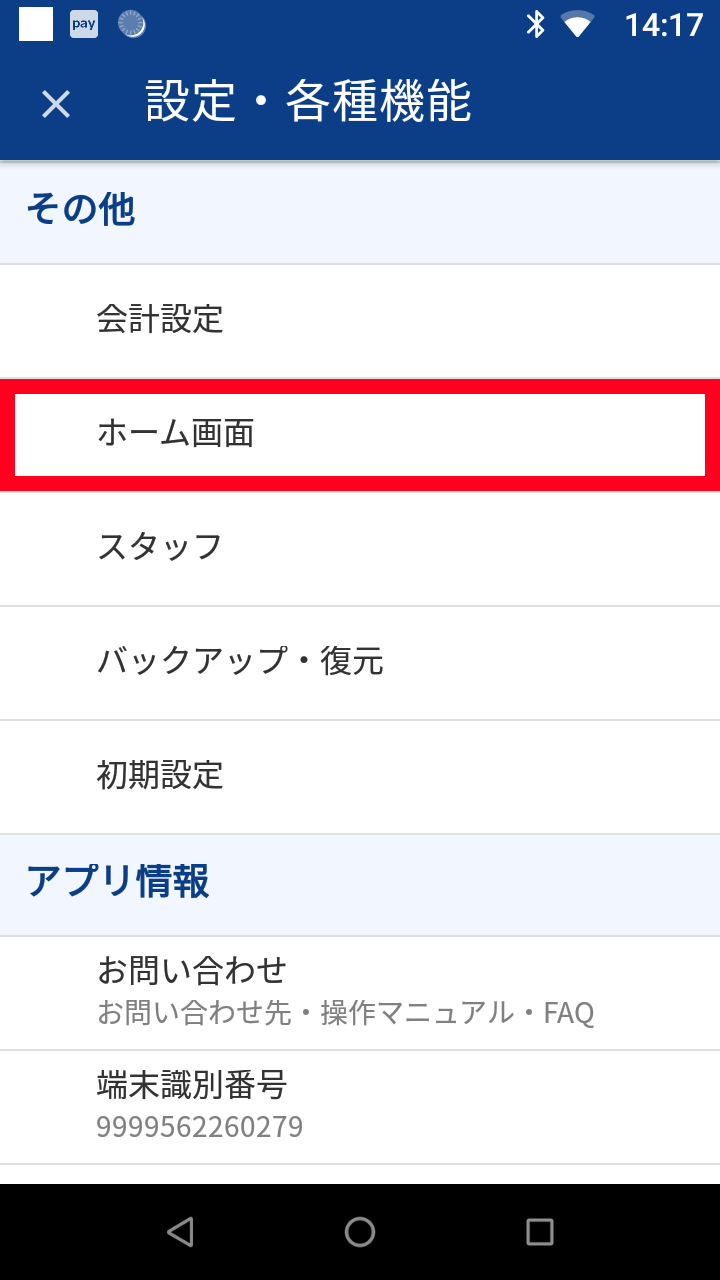Tap the その他 section header
The width and height of the screenshot is (720, 1280).
(80, 211)
